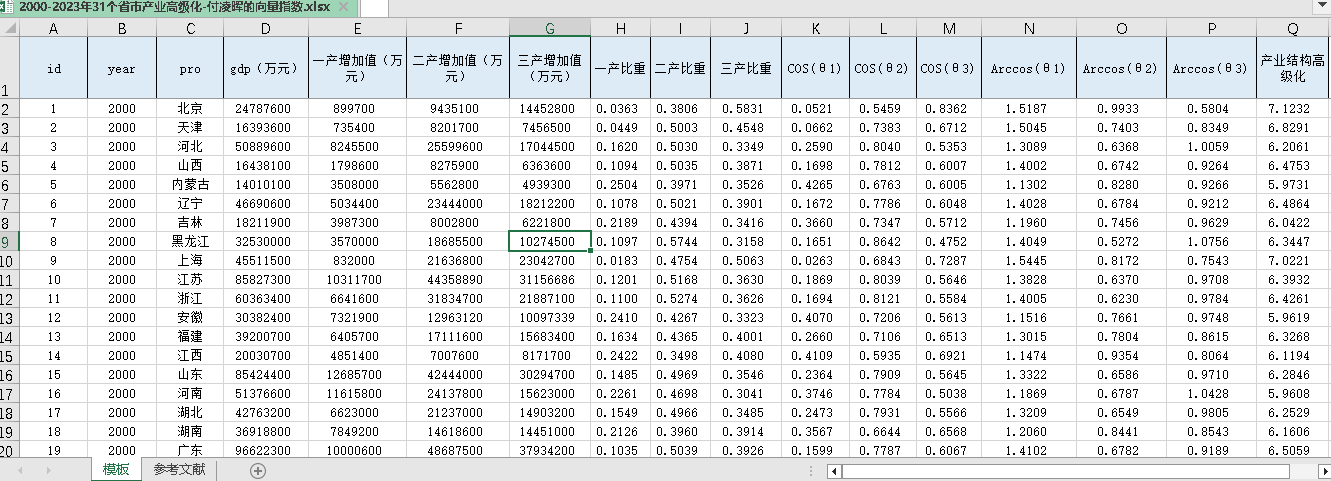Select value 7.1232 in 北京 row
Viewport: 1331px width, 481px height.
[x=1293, y=108]
